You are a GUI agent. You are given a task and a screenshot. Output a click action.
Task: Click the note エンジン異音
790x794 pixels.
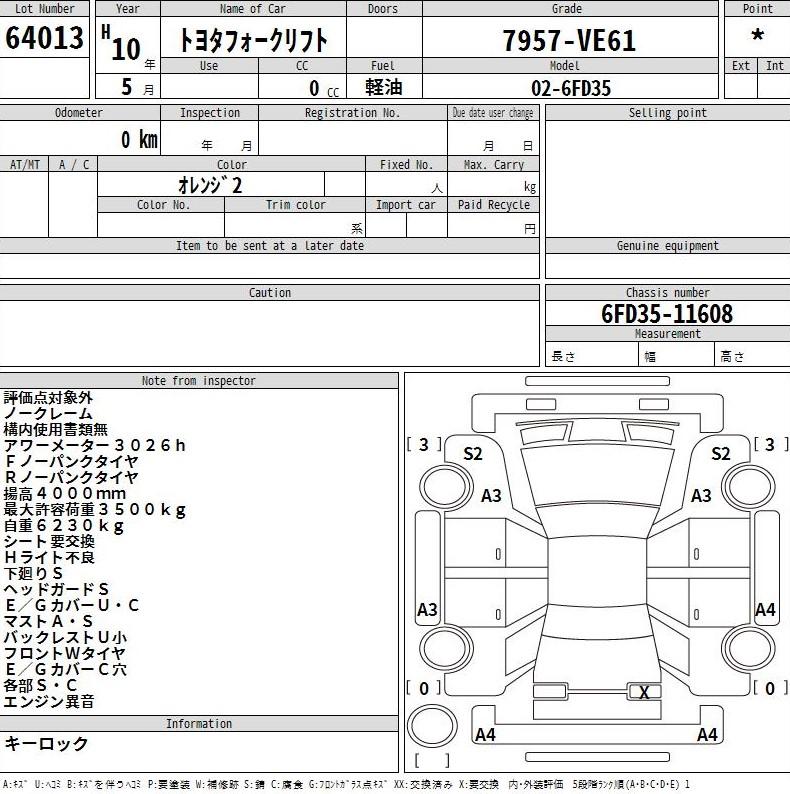click(49, 702)
